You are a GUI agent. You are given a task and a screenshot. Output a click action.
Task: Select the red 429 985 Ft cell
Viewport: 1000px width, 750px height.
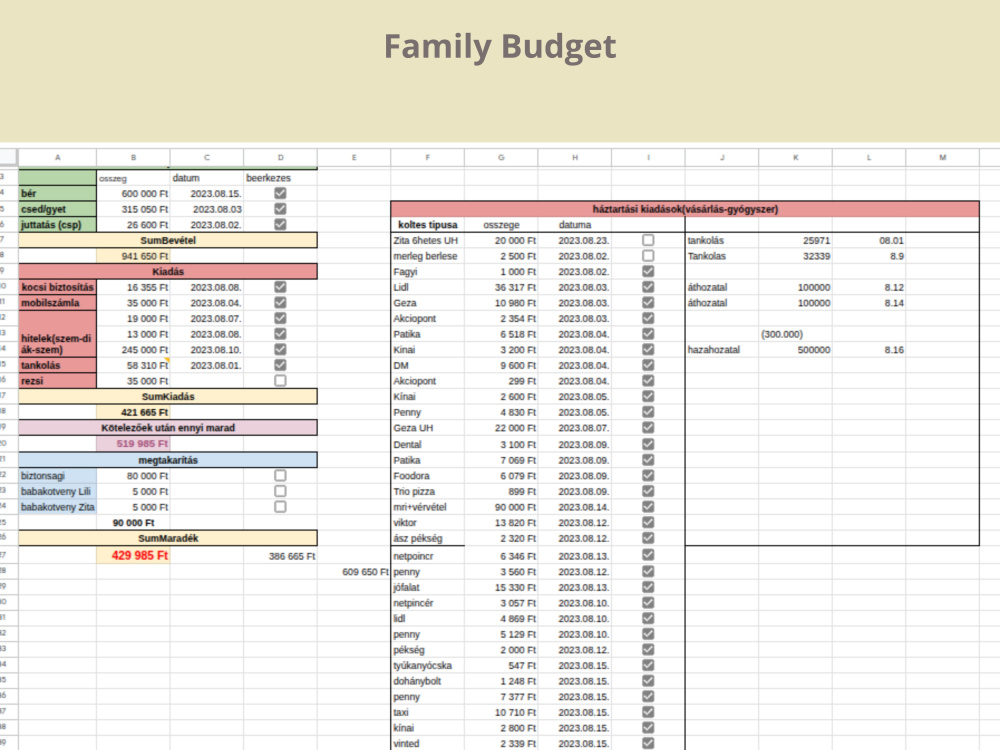click(x=133, y=555)
